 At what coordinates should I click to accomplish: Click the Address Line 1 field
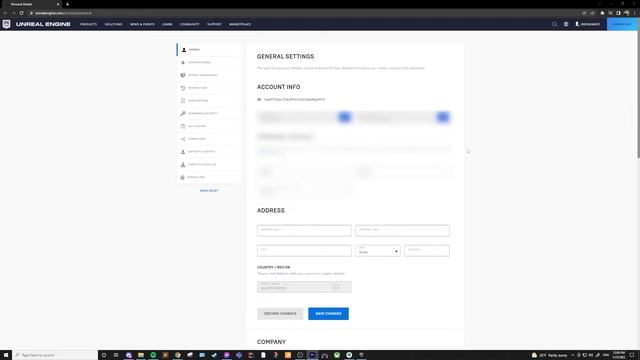coord(304,231)
